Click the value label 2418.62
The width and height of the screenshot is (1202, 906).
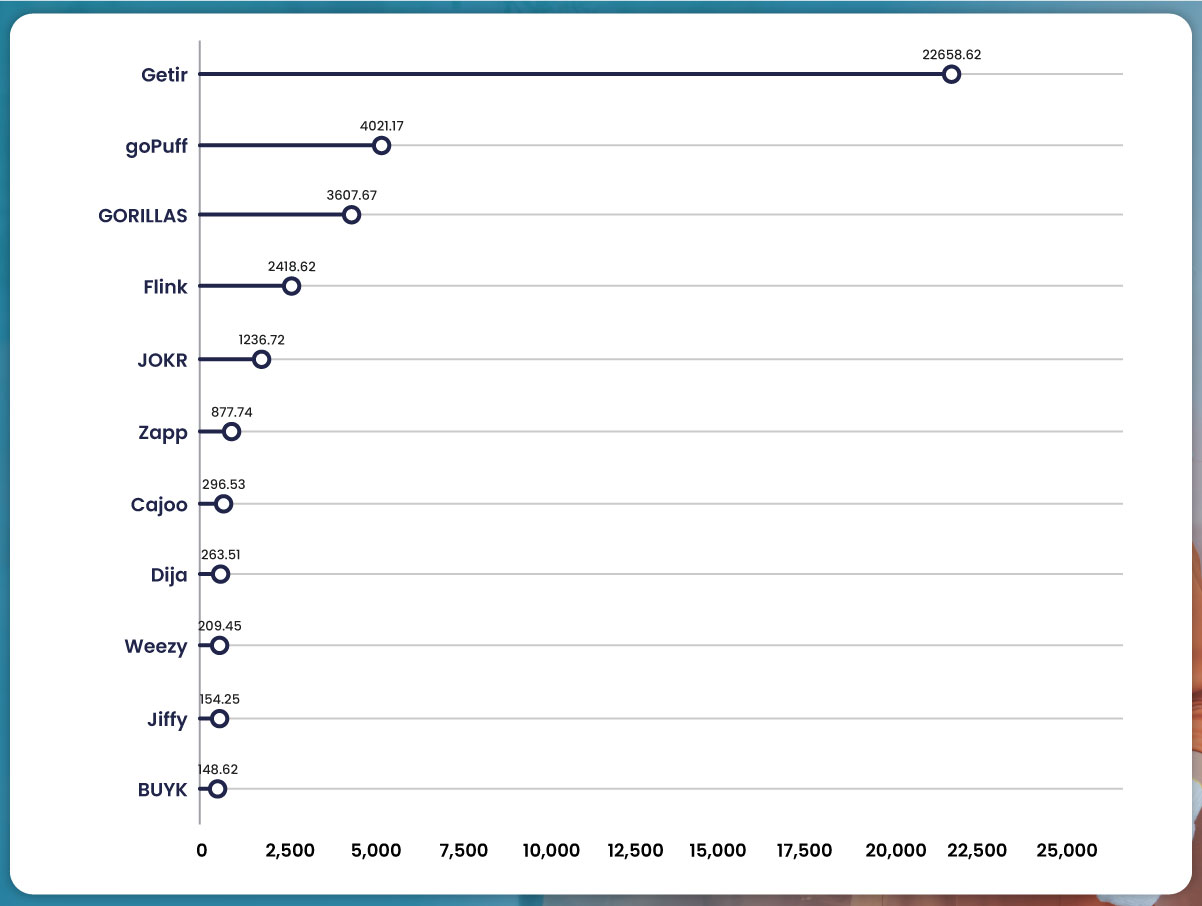tap(292, 267)
